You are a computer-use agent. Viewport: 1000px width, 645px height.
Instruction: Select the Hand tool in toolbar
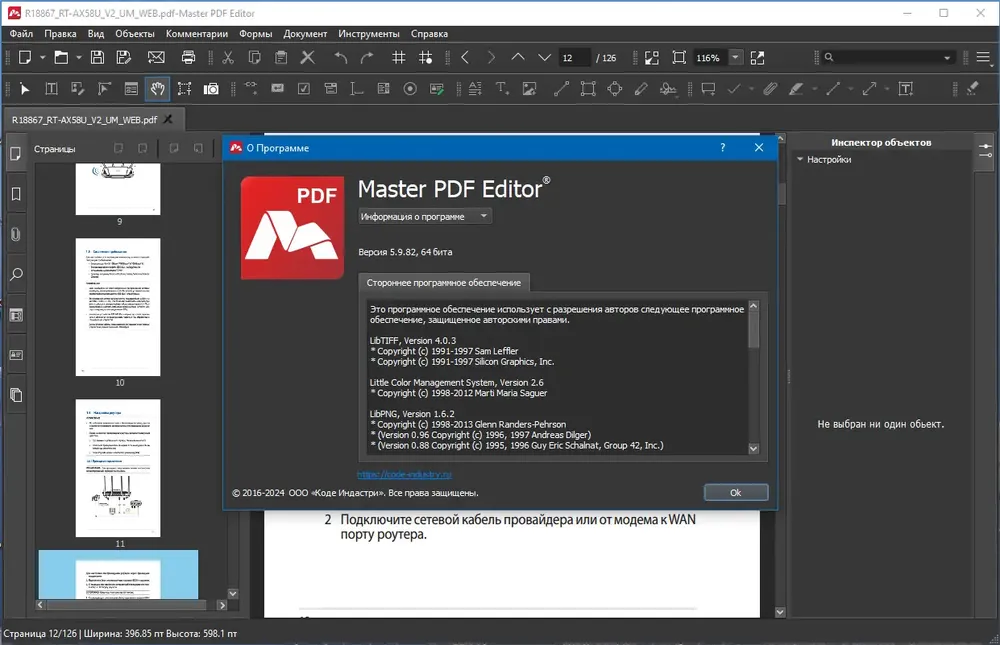[x=158, y=89]
